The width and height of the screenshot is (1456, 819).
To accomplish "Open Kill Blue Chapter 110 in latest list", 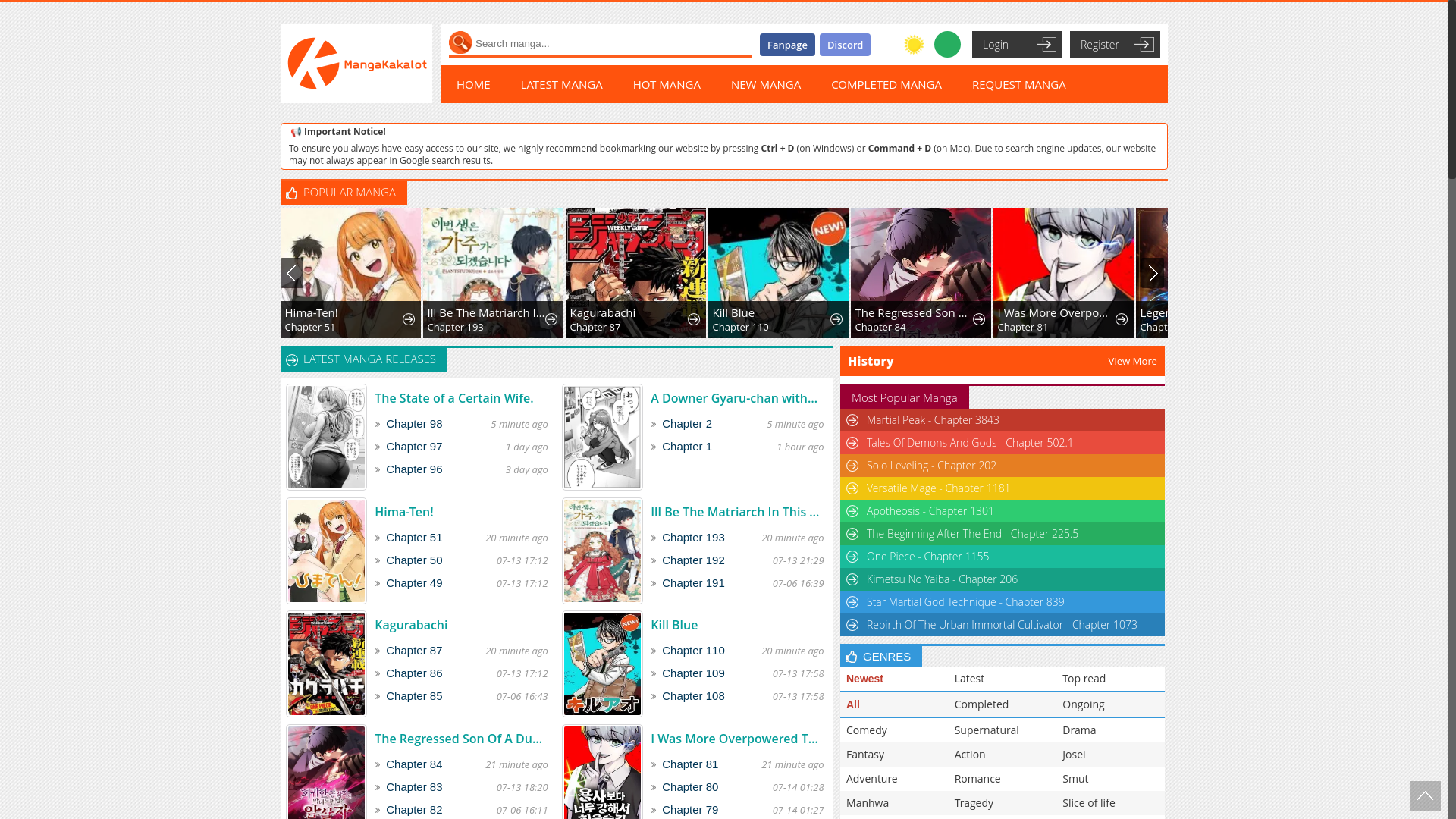I will click(x=693, y=651).
